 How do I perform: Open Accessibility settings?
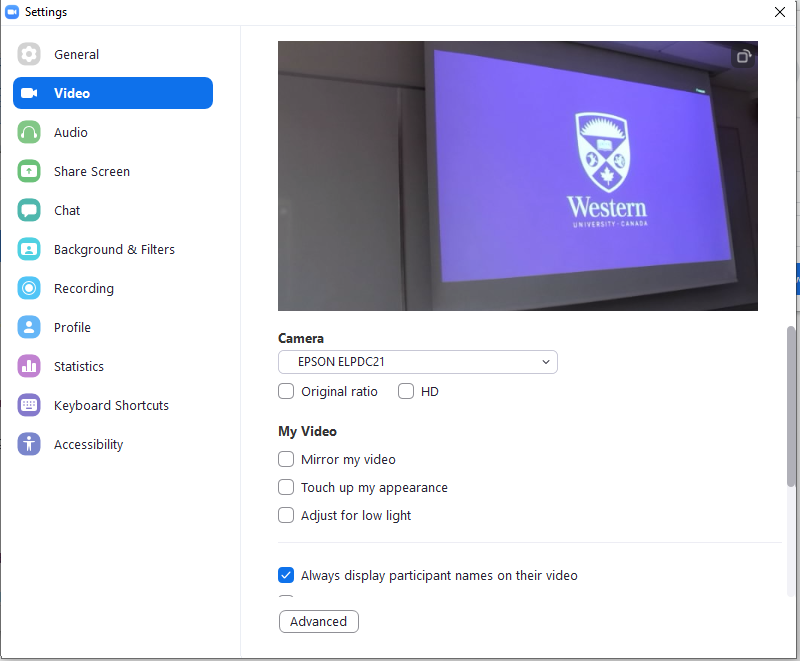(x=113, y=444)
